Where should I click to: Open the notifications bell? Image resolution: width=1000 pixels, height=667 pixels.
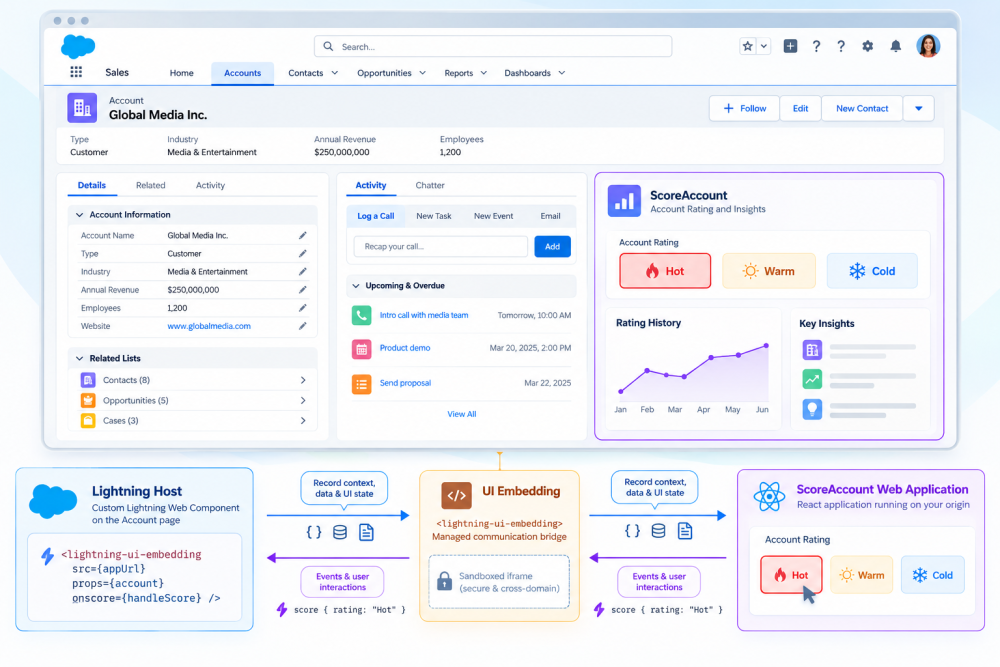[895, 46]
